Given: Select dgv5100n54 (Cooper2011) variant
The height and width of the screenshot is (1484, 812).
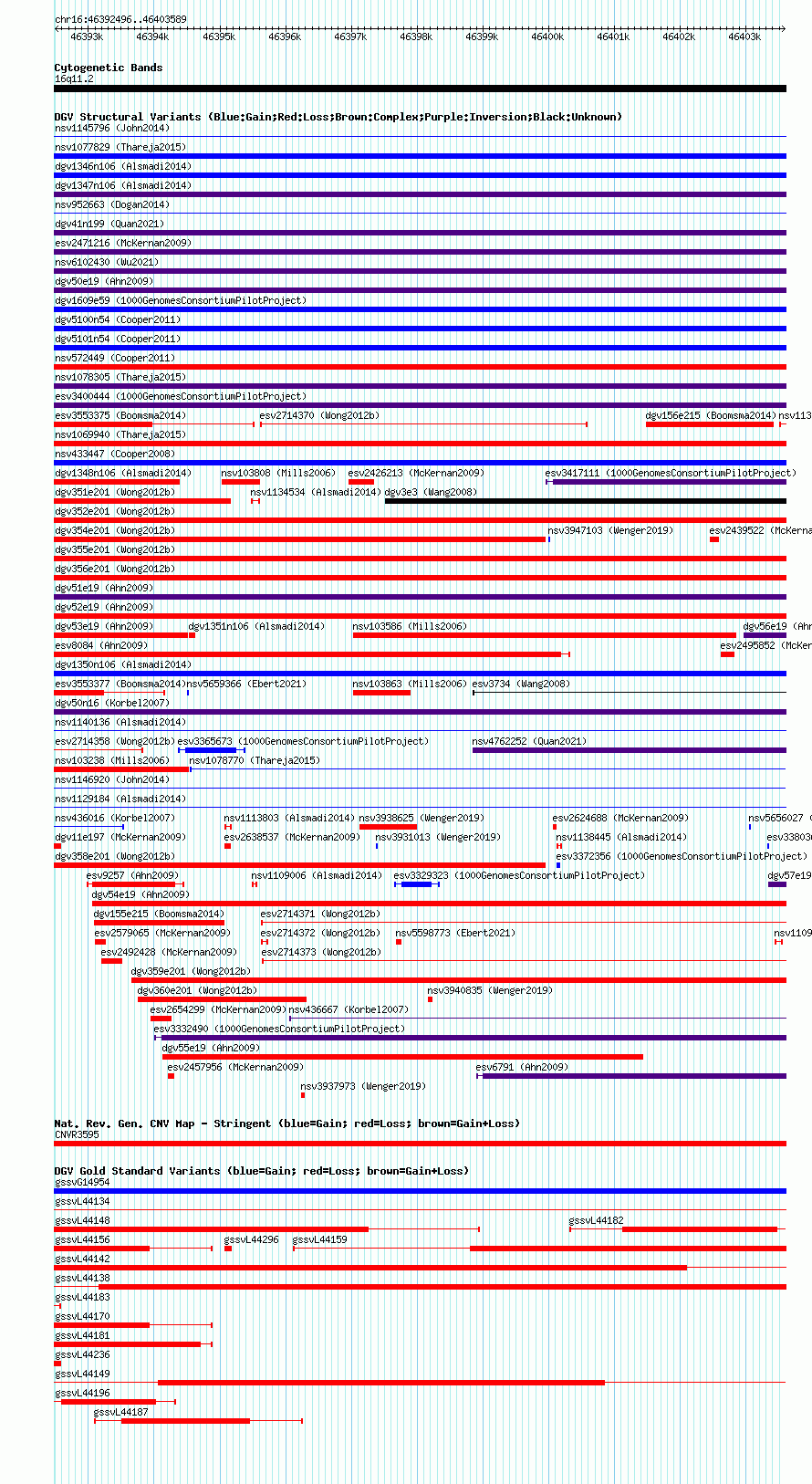Looking at the screenshot, I should (x=117, y=319).
